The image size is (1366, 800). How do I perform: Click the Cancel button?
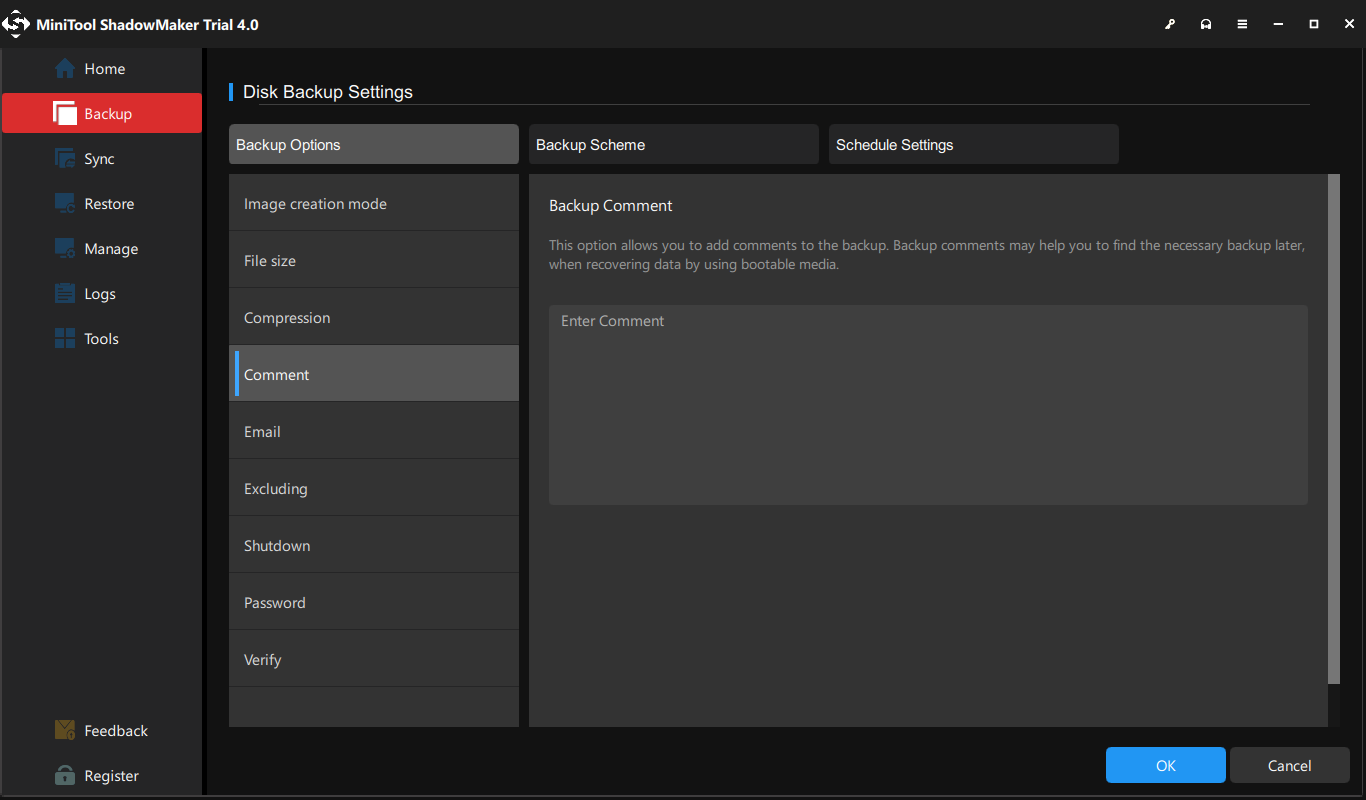pos(1290,765)
